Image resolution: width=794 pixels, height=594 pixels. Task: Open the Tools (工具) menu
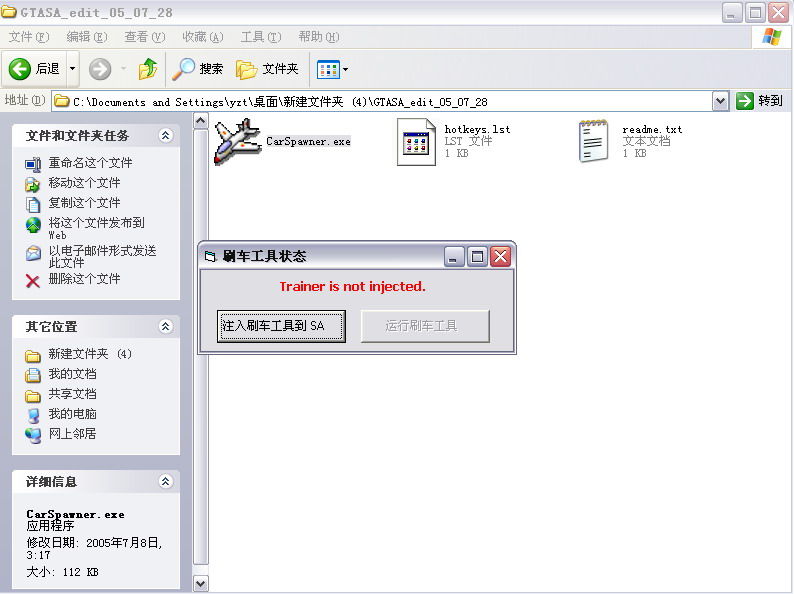[260, 37]
